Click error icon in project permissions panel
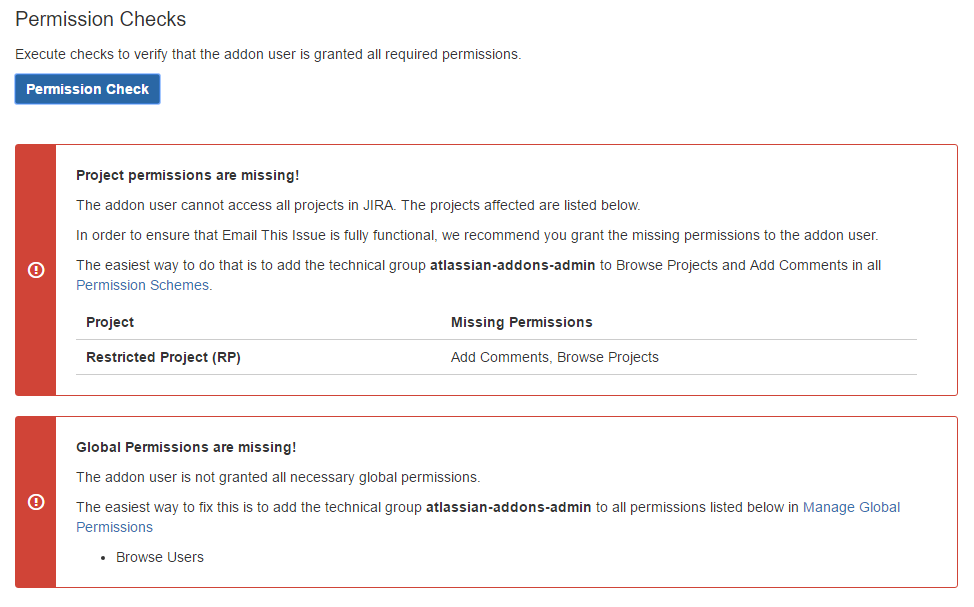The image size is (974, 607). pyautogui.click(x=36, y=270)
